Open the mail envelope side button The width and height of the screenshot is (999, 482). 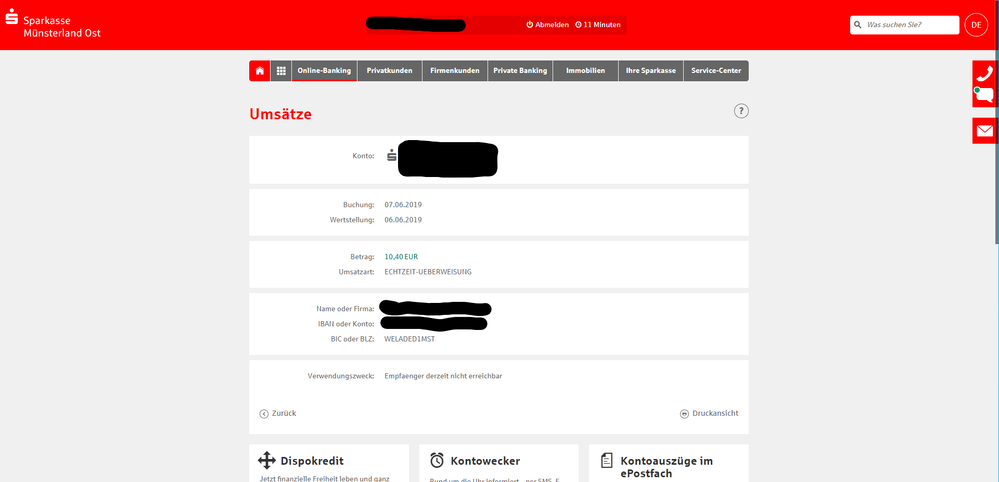point(984,131)
